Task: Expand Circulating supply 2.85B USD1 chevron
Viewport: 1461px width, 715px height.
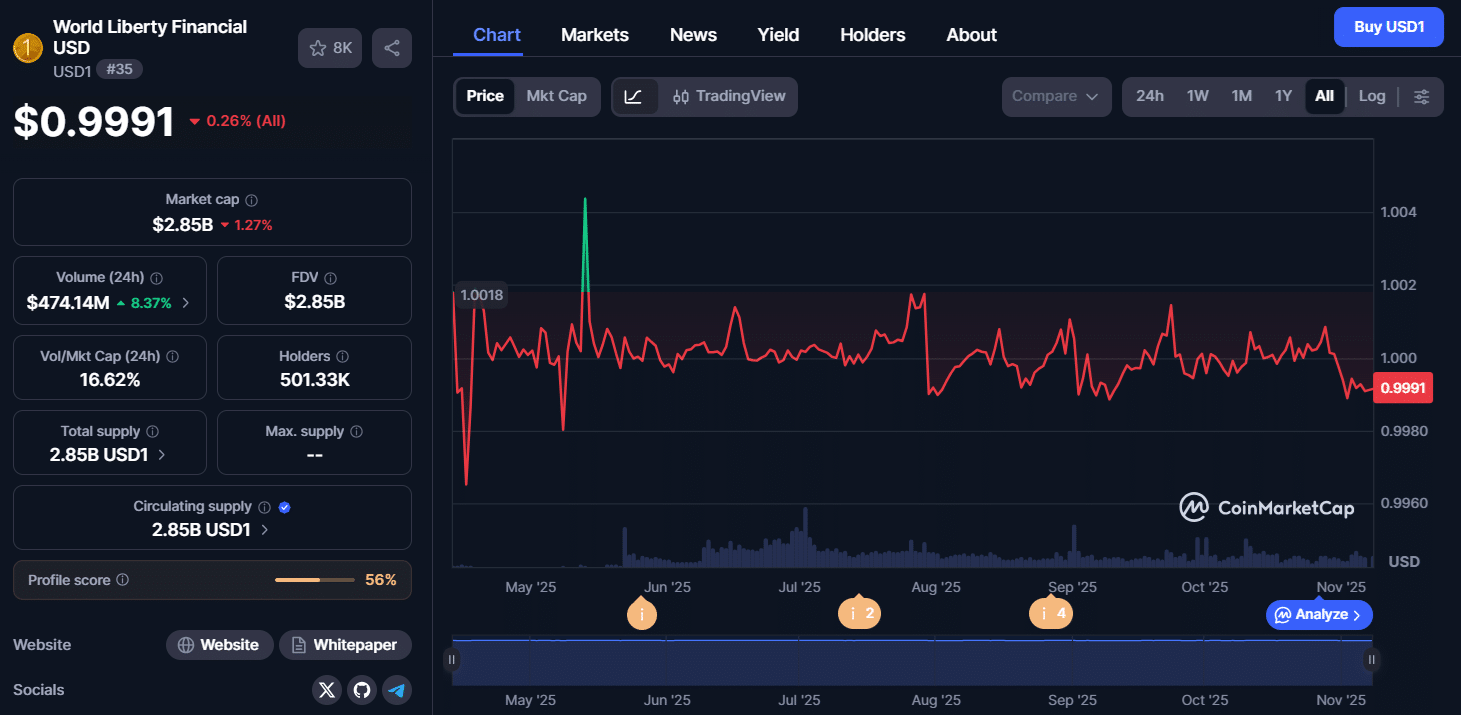Action: click(265, 530)
